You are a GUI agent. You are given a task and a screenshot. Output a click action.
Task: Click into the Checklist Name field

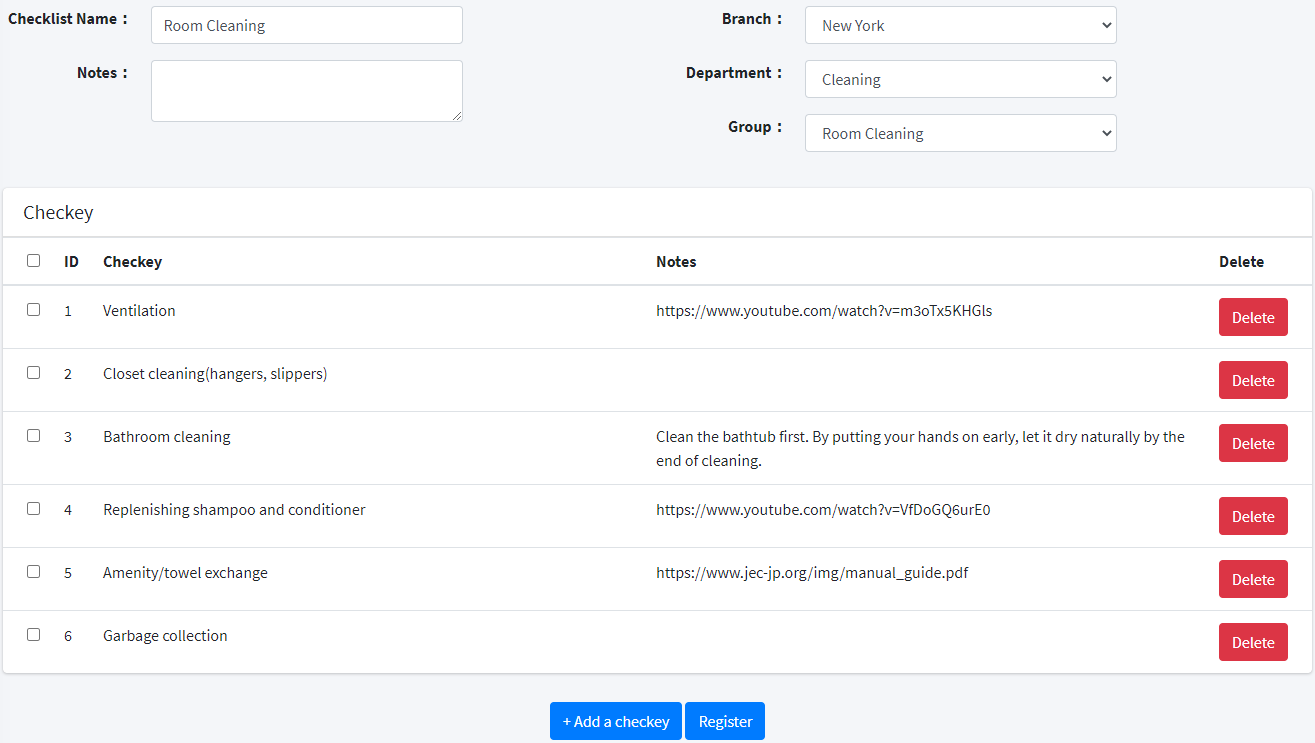pyautogui.click(x=306, y=26)
